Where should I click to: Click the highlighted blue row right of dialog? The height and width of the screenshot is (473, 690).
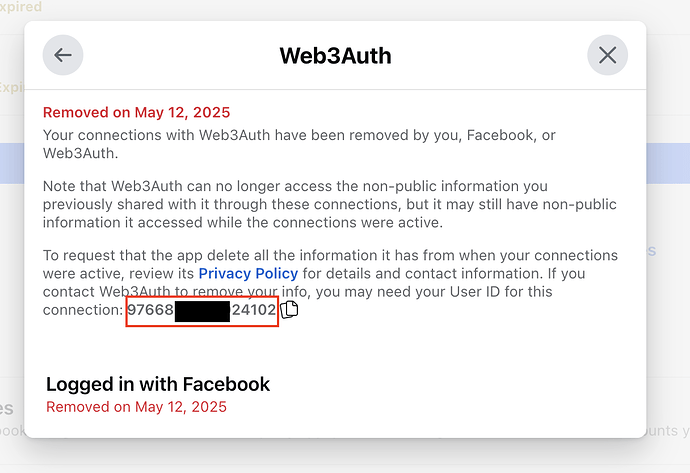(x=668, y=163)
